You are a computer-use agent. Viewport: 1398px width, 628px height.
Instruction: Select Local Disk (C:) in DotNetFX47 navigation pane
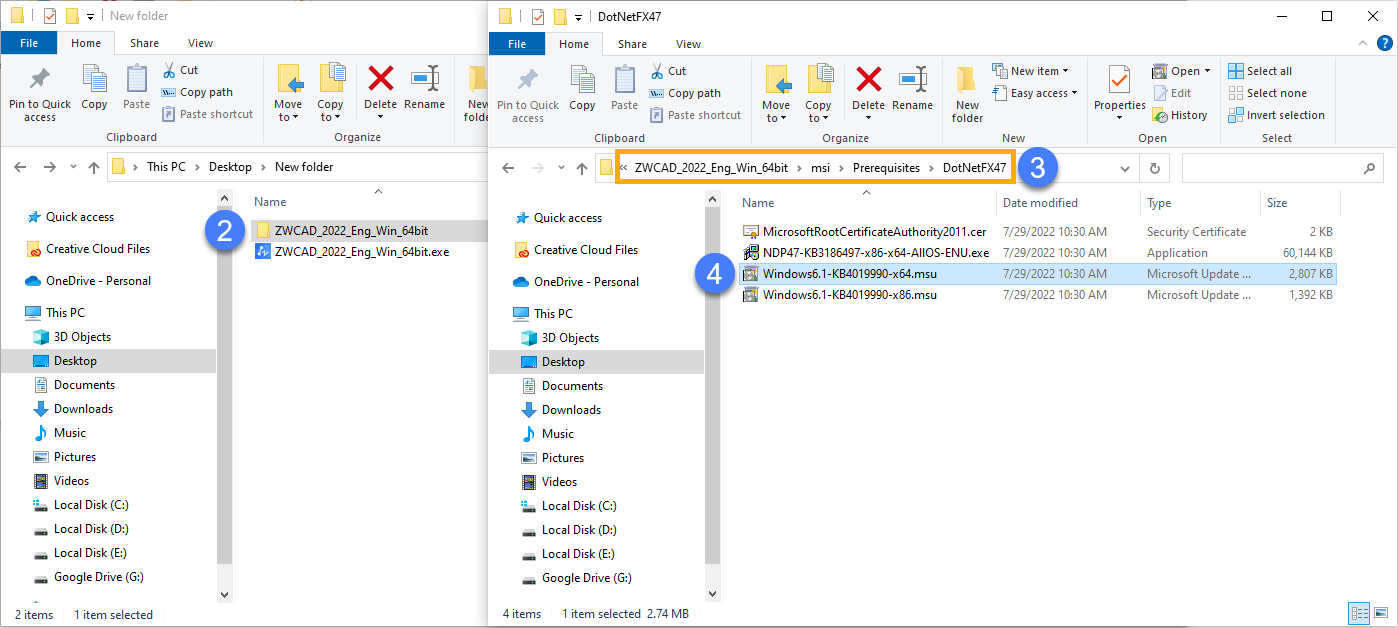click(579, 506)
